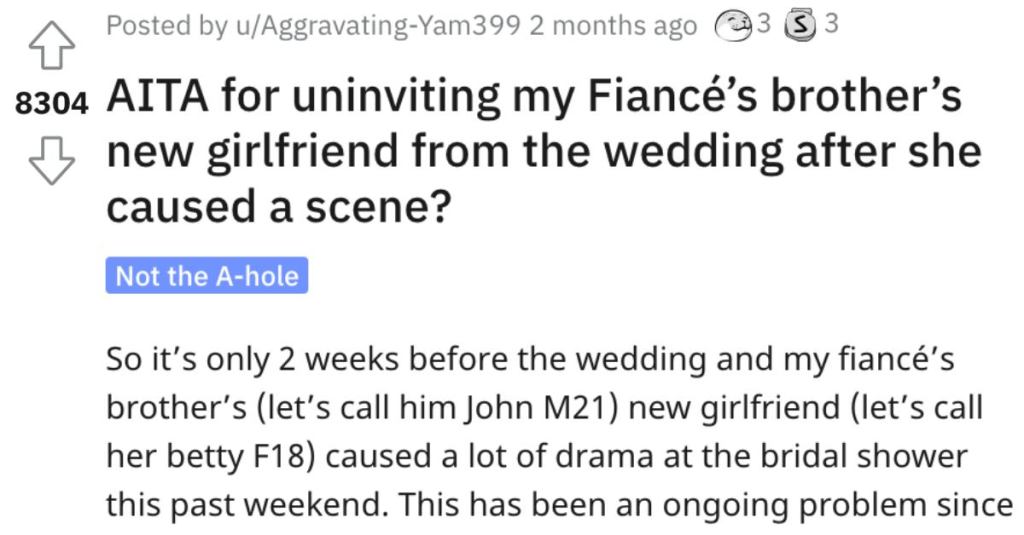Click 'bridal shower' in the body text
This screenshot has width=1024, height=535.
point(865,456)
